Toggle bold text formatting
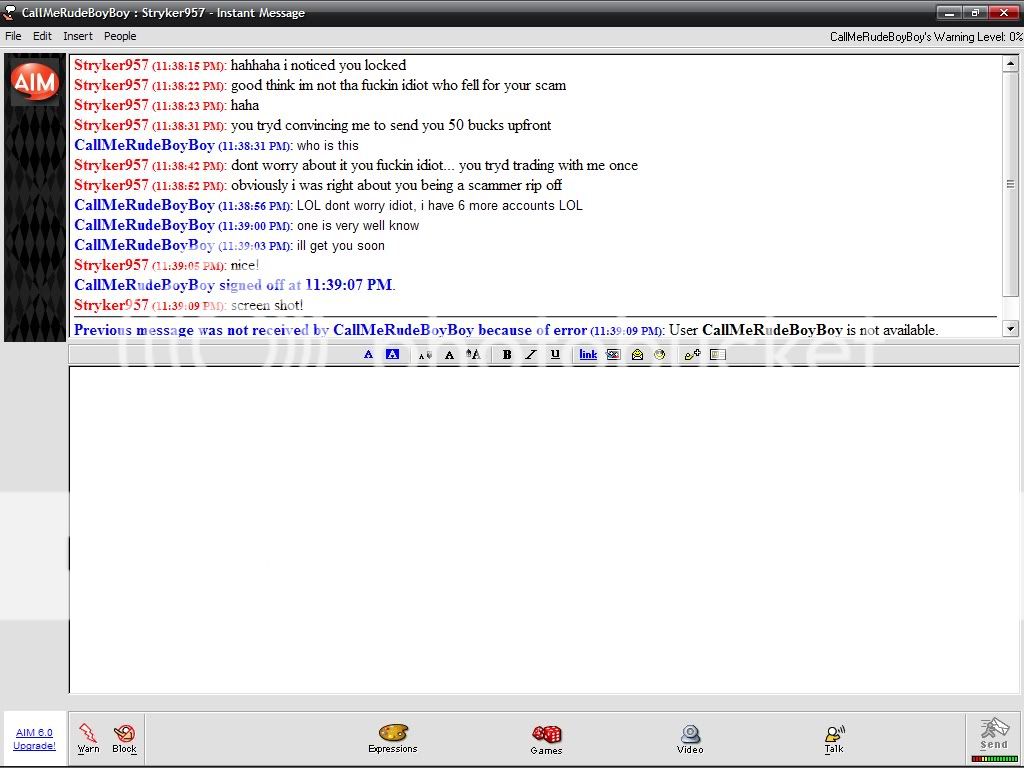This screenshot has width=1024, height=768. point(507,354)
